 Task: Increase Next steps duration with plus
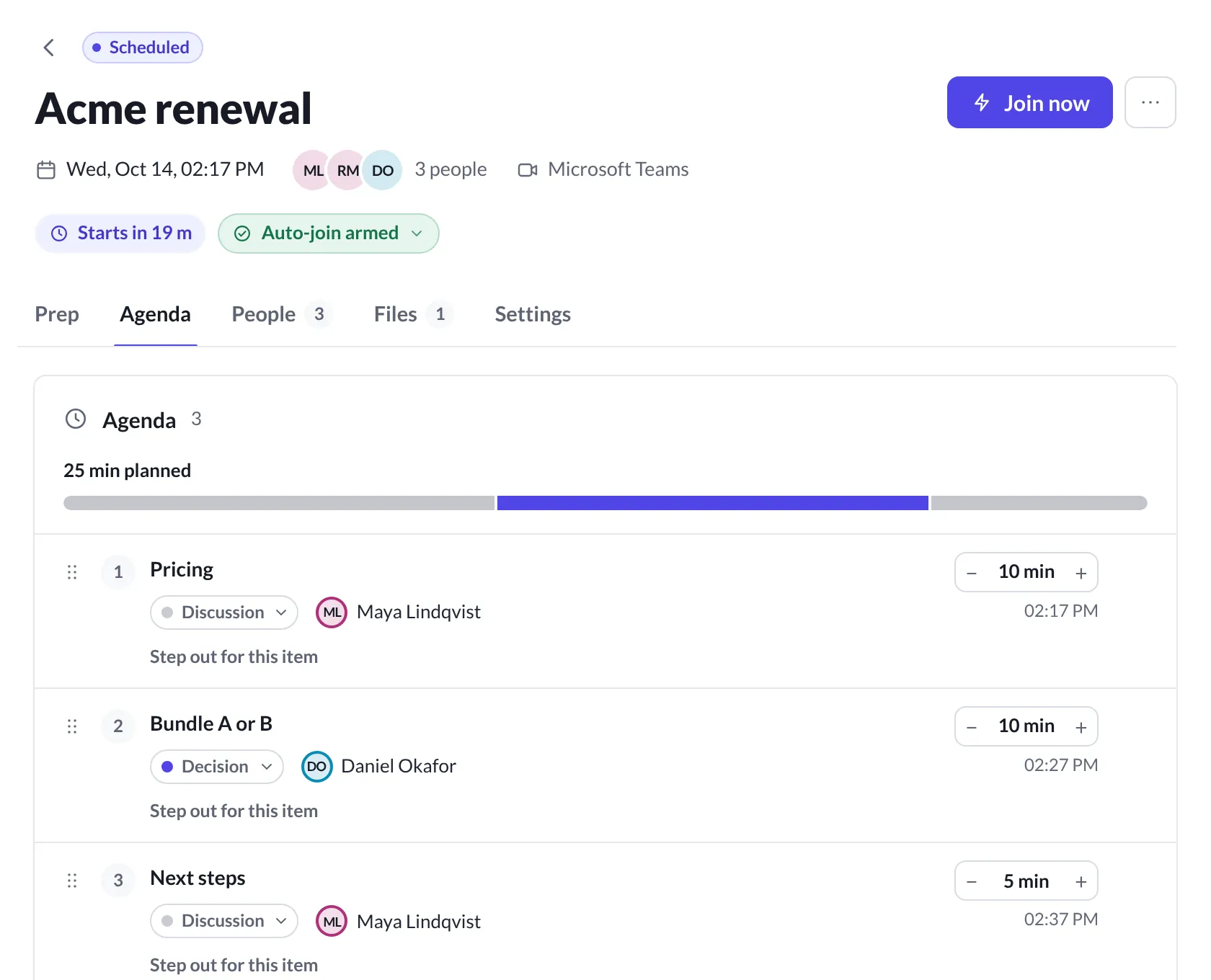(x=1081, y=881)
